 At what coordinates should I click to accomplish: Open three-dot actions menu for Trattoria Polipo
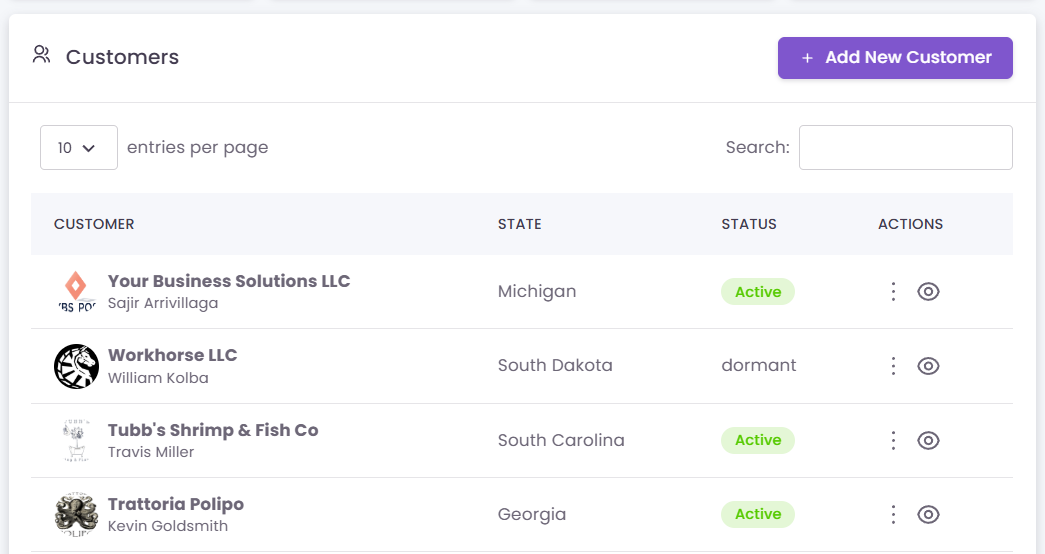(894, 514)
